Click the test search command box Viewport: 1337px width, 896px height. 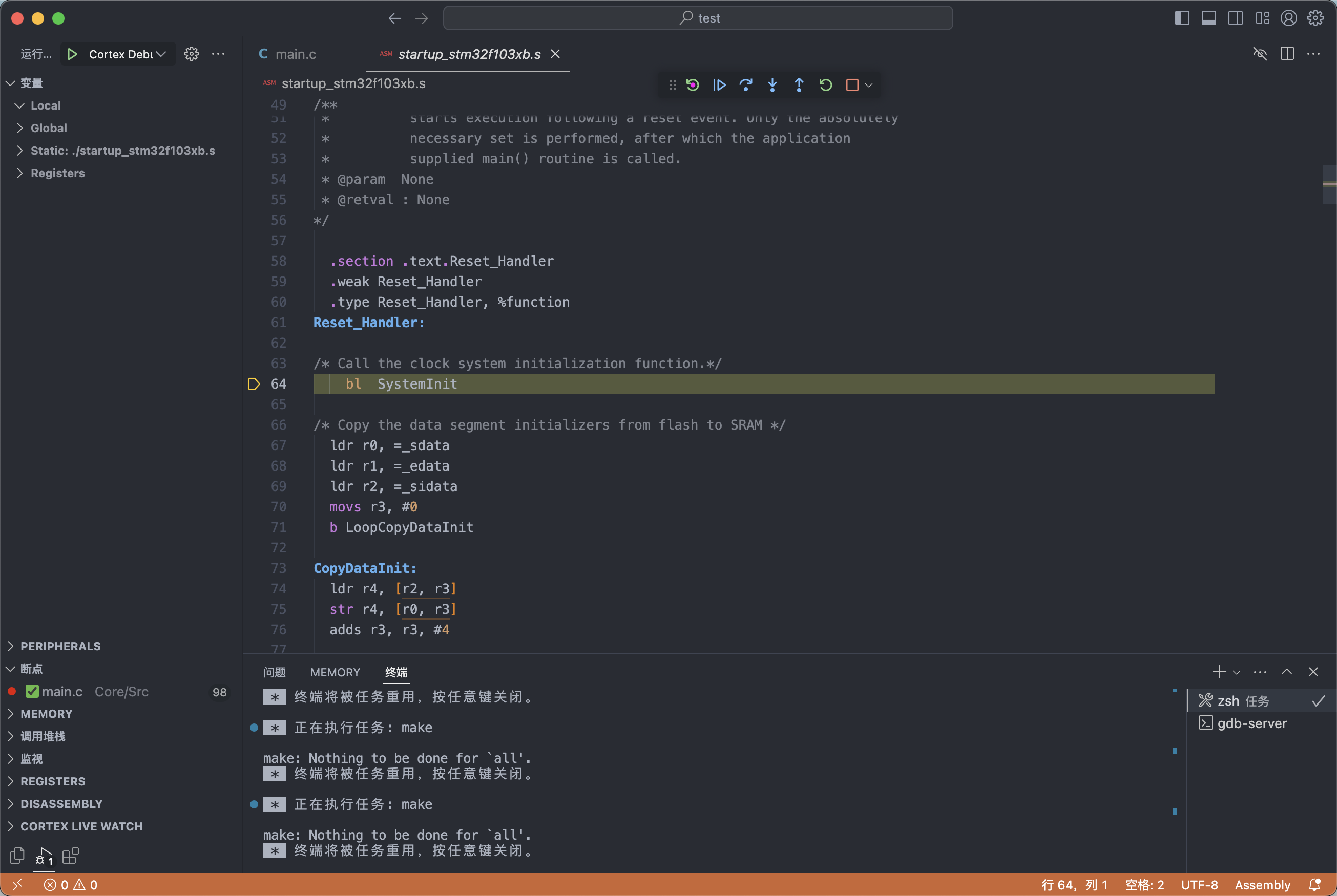pyautogui.click(x=697, y=18)
